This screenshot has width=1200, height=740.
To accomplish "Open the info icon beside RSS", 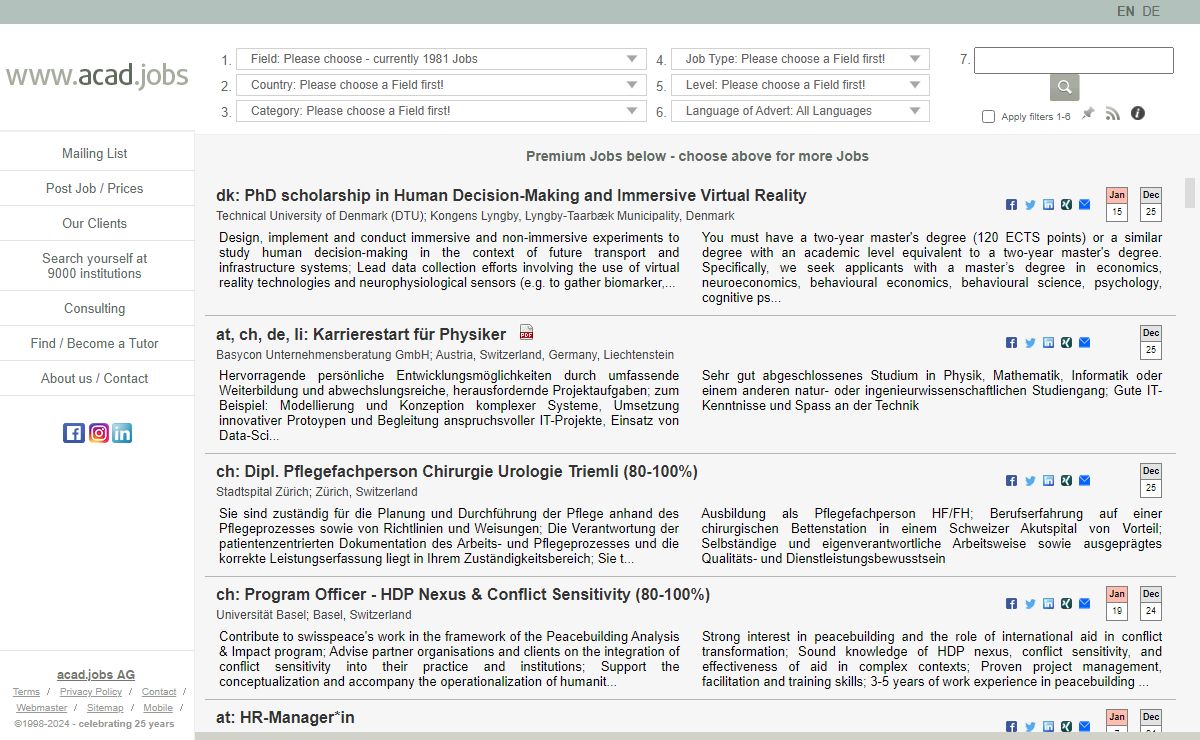I will (x=1137, y=113).
